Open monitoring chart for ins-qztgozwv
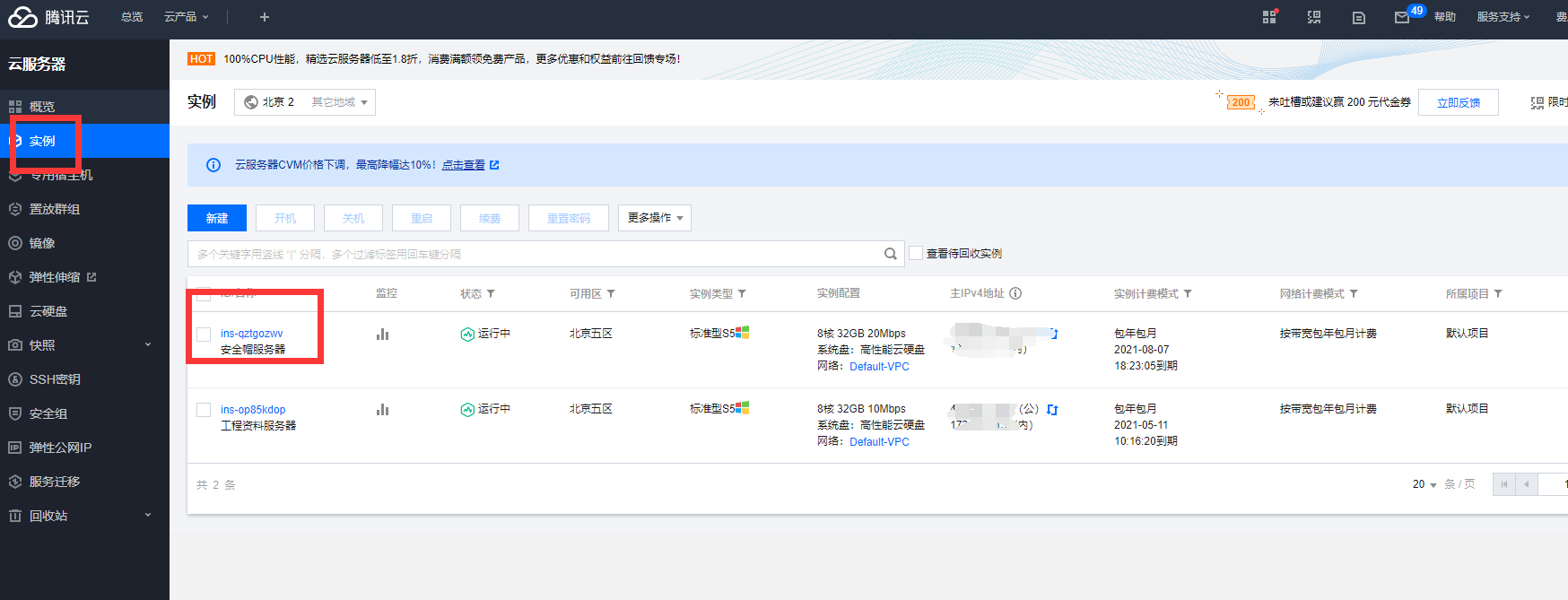The width and height of the screenshot is (1568, 600). click(x=383, y=335)
